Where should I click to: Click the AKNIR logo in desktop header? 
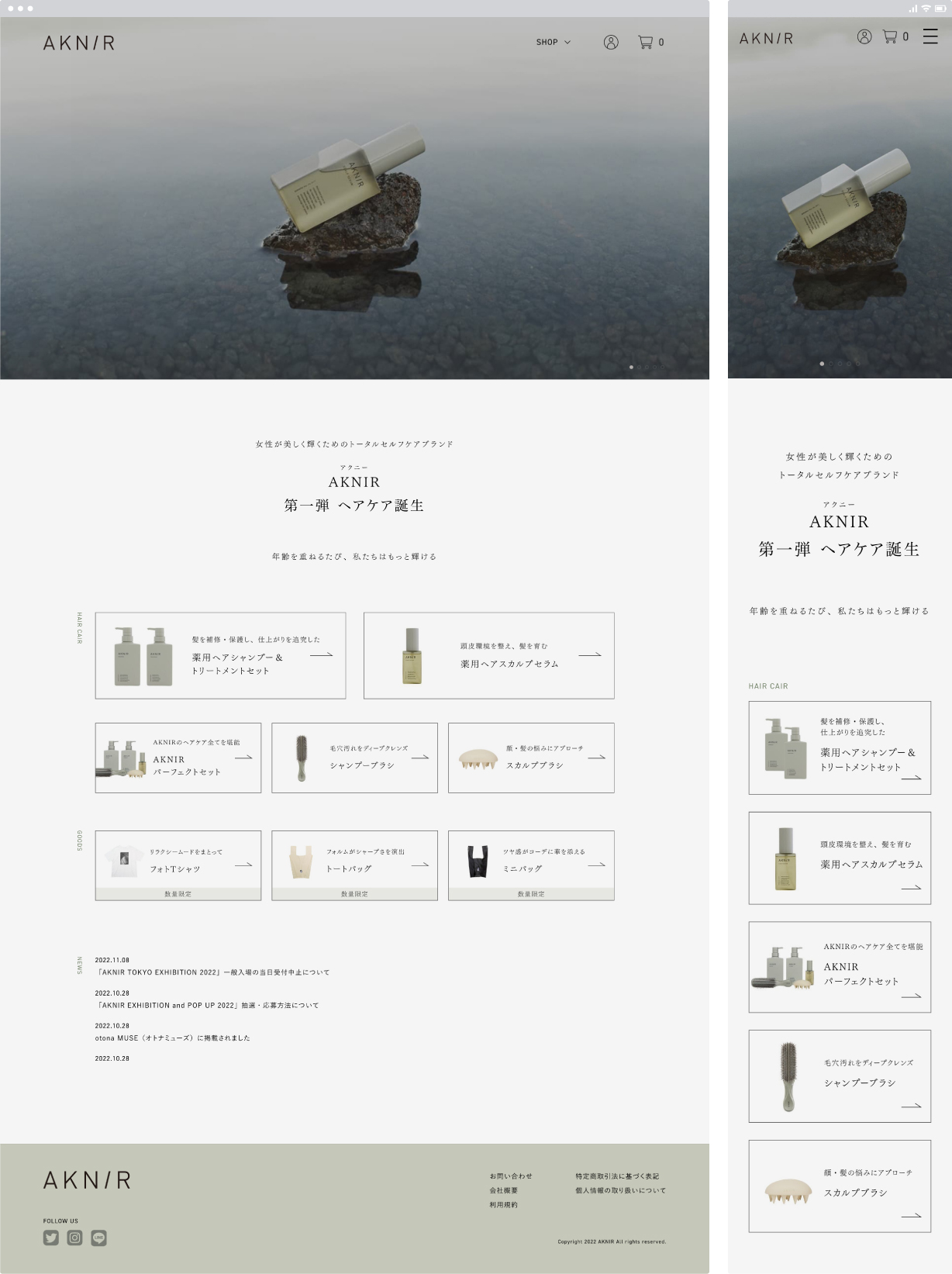79,43
